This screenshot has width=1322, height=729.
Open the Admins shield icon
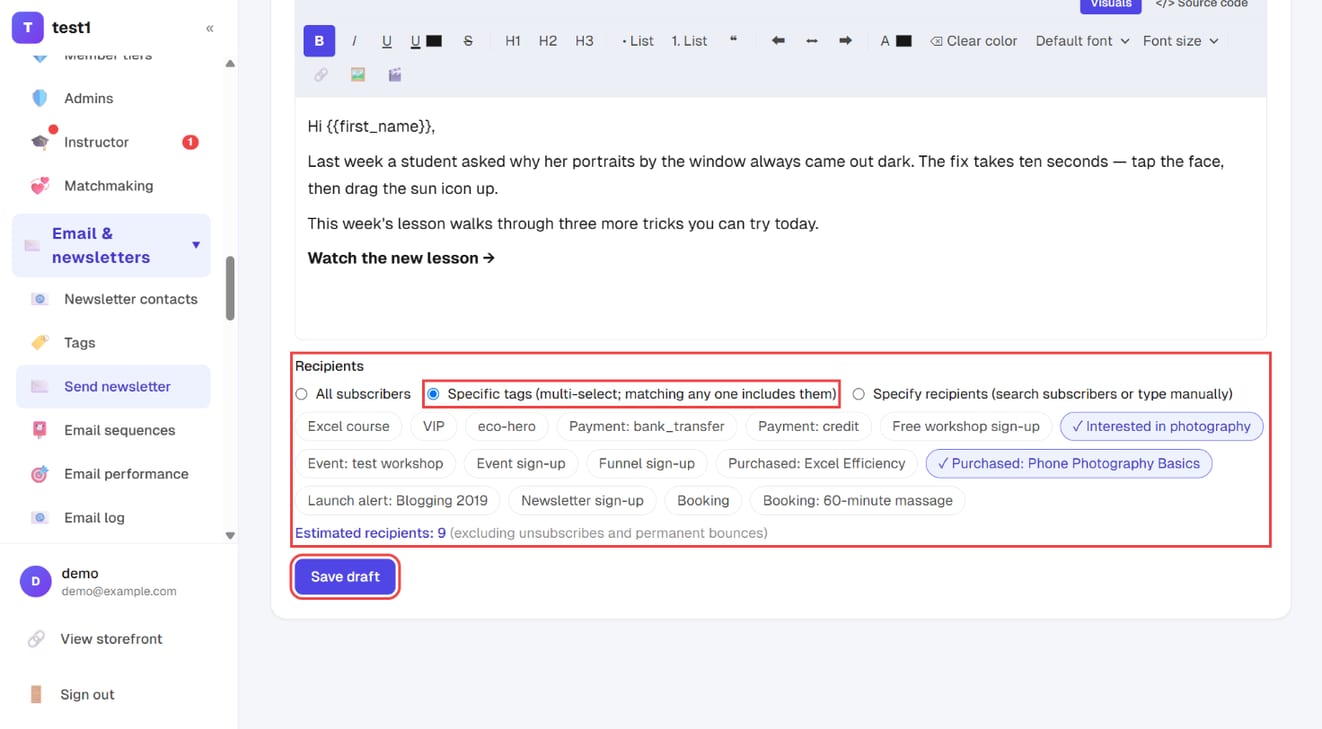(40, 98)
